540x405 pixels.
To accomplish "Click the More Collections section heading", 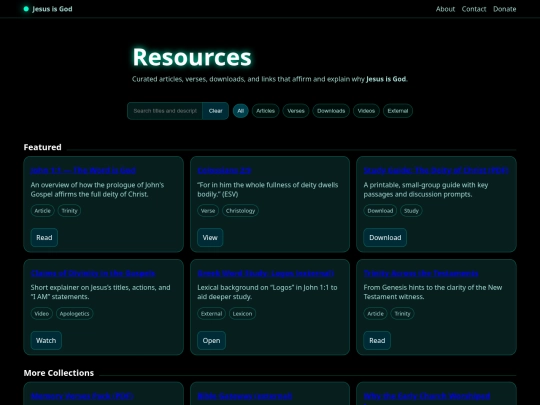I will (59, 373).
